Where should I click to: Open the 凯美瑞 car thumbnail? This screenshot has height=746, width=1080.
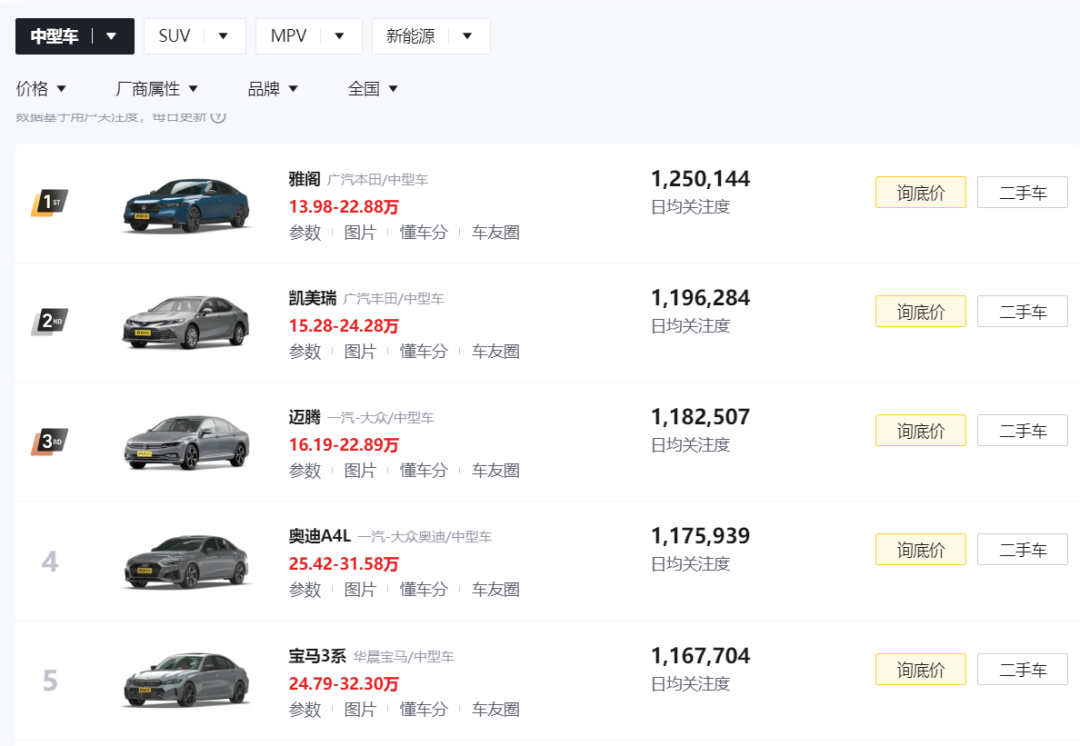(187, 322)
